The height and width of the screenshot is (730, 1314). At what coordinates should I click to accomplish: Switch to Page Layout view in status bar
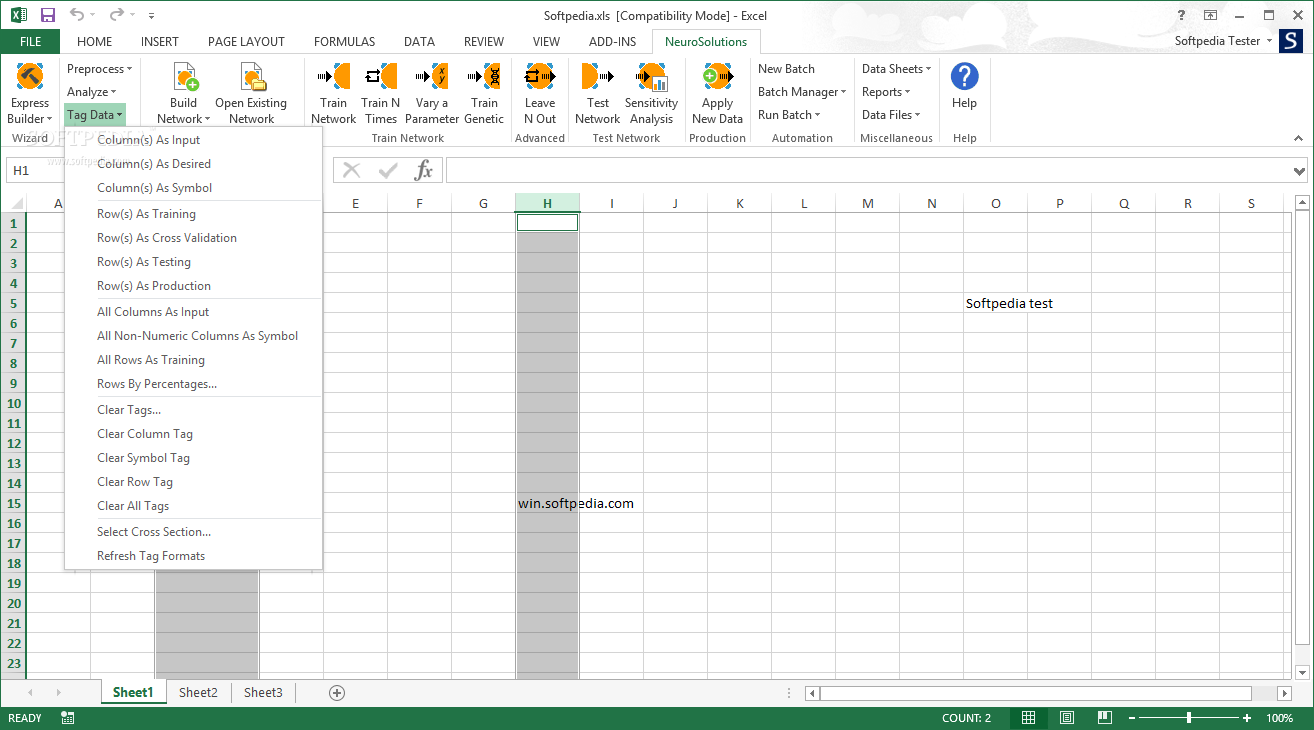click(1066, 718)
